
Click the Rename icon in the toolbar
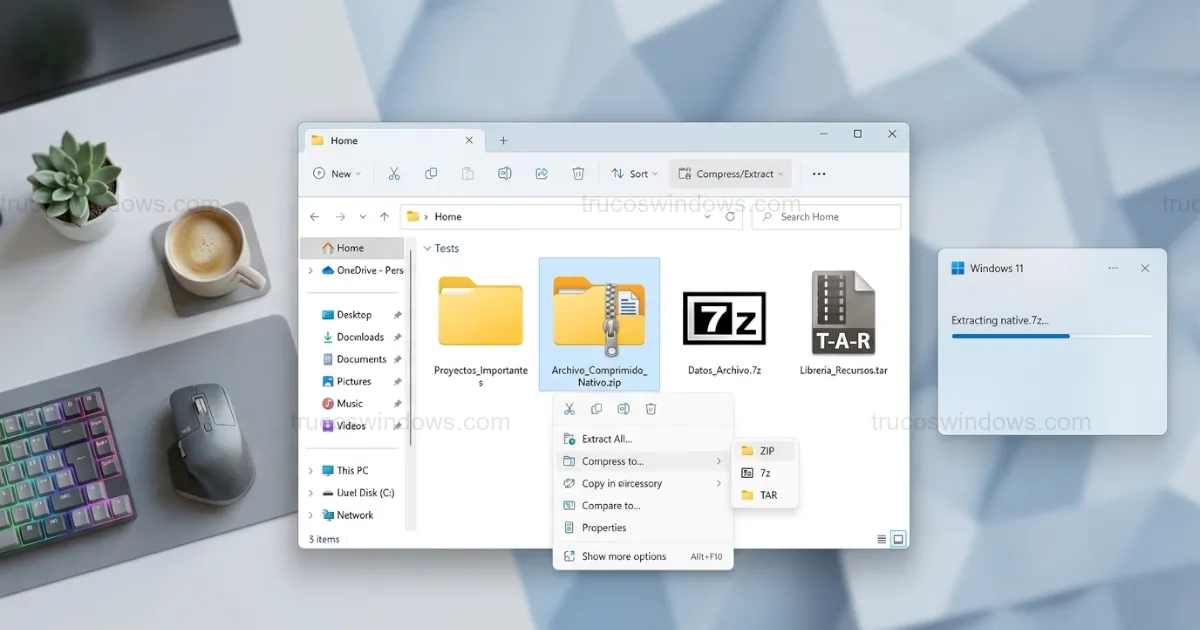505,174
